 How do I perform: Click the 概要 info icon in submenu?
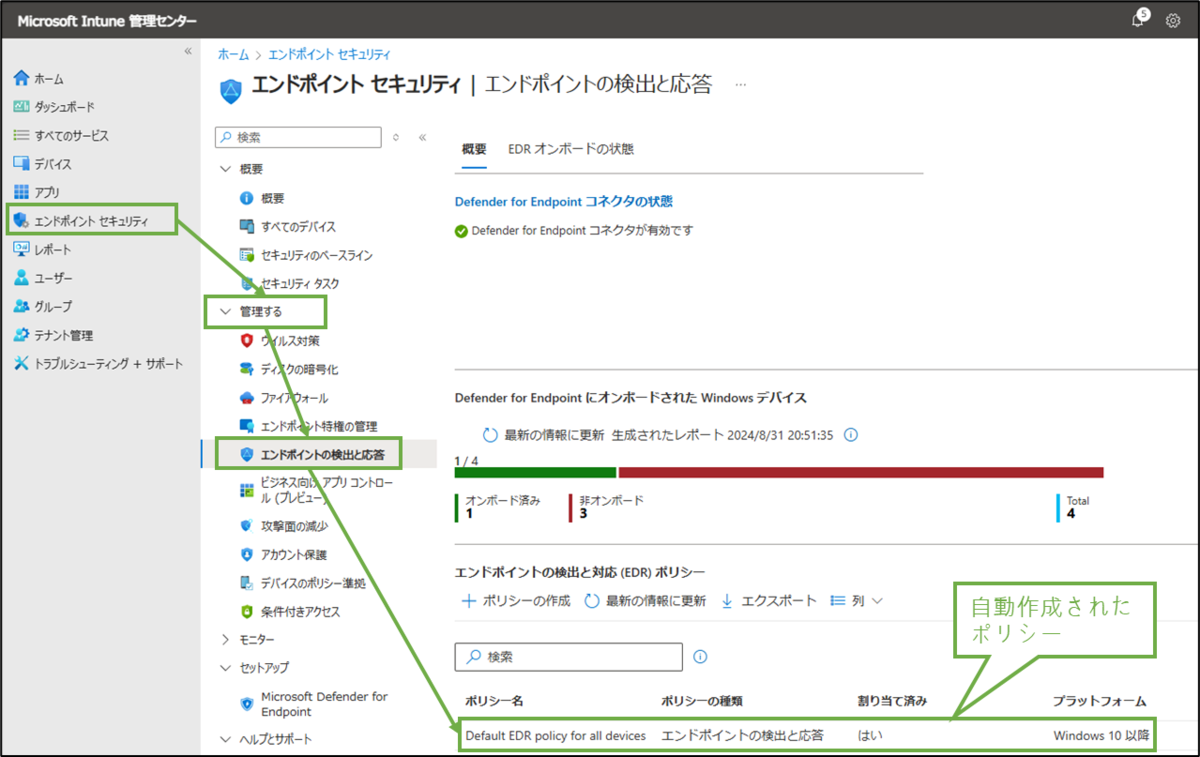point(247,198)
